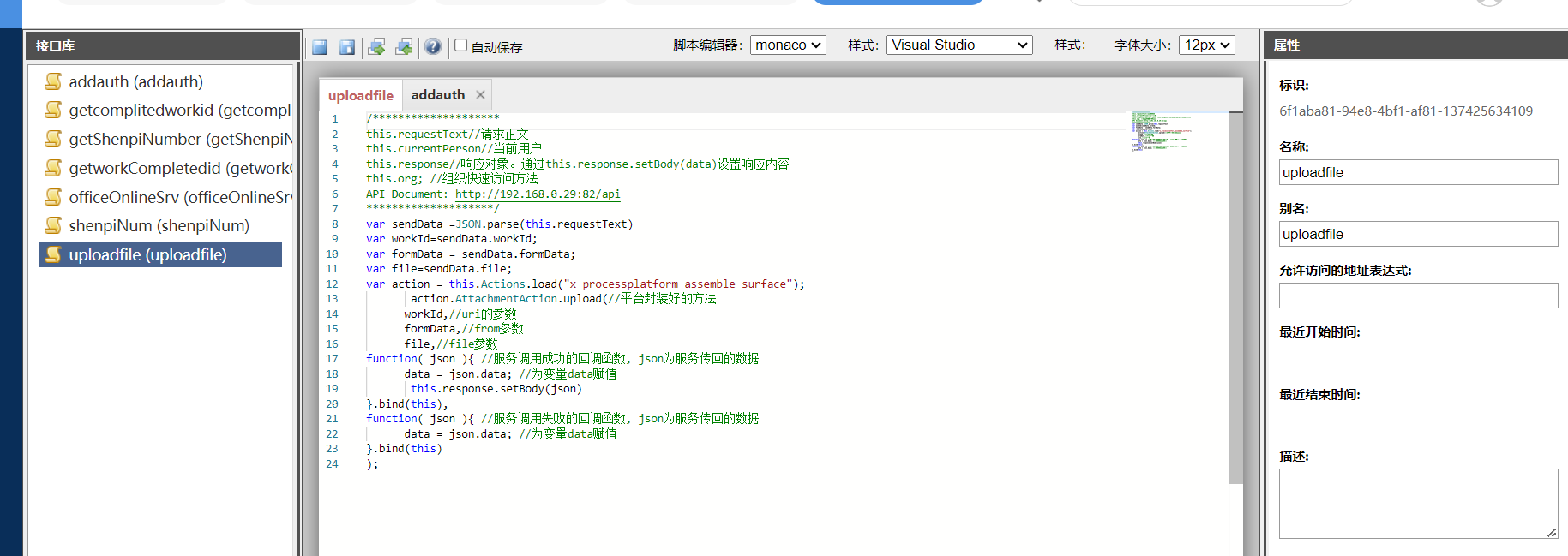Click line number 17 in the editor gutter
Viewport: 1568px width, 556px height.
click(332, 359)
